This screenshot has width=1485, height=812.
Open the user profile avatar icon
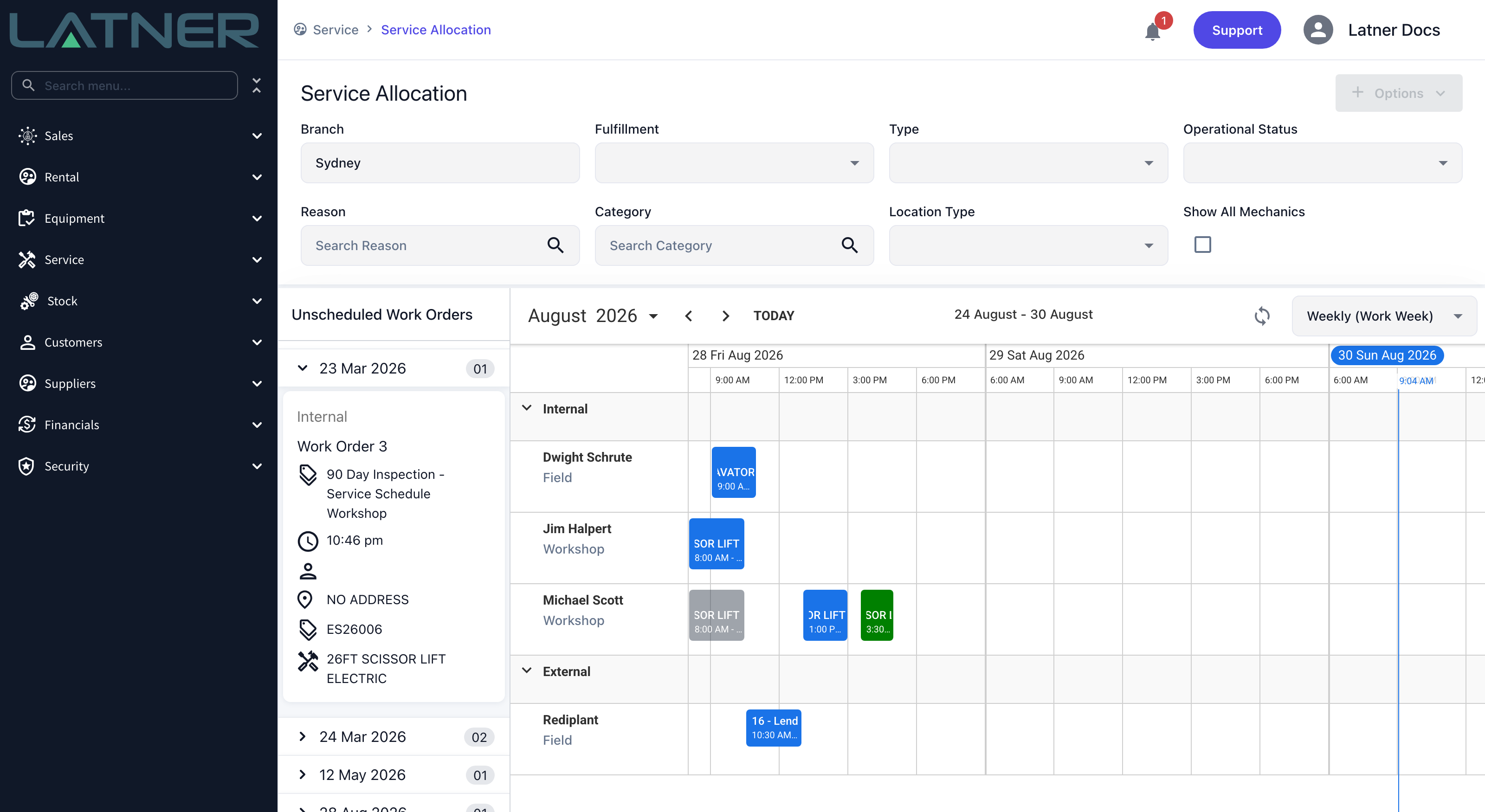1318,30
